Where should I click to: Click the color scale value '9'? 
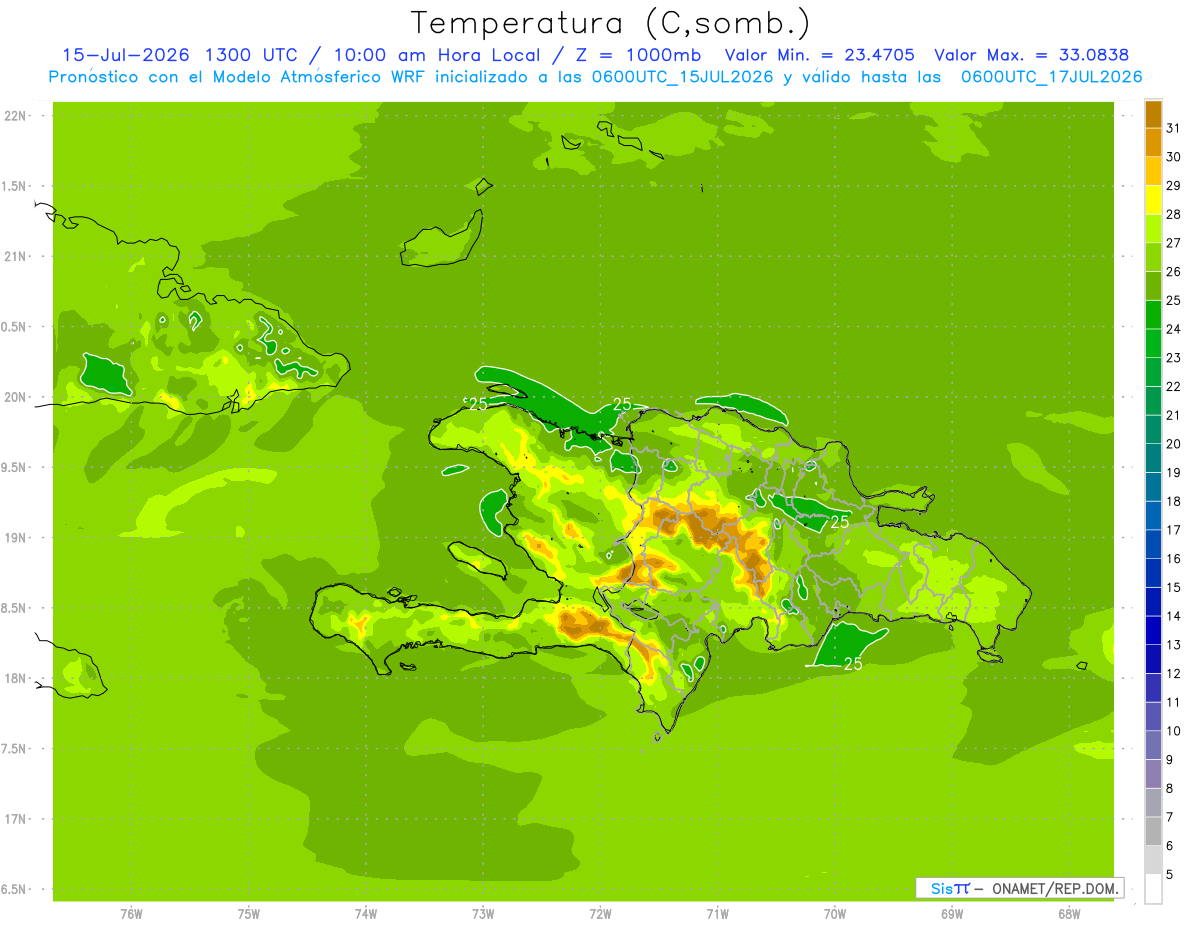[1170, 760]
